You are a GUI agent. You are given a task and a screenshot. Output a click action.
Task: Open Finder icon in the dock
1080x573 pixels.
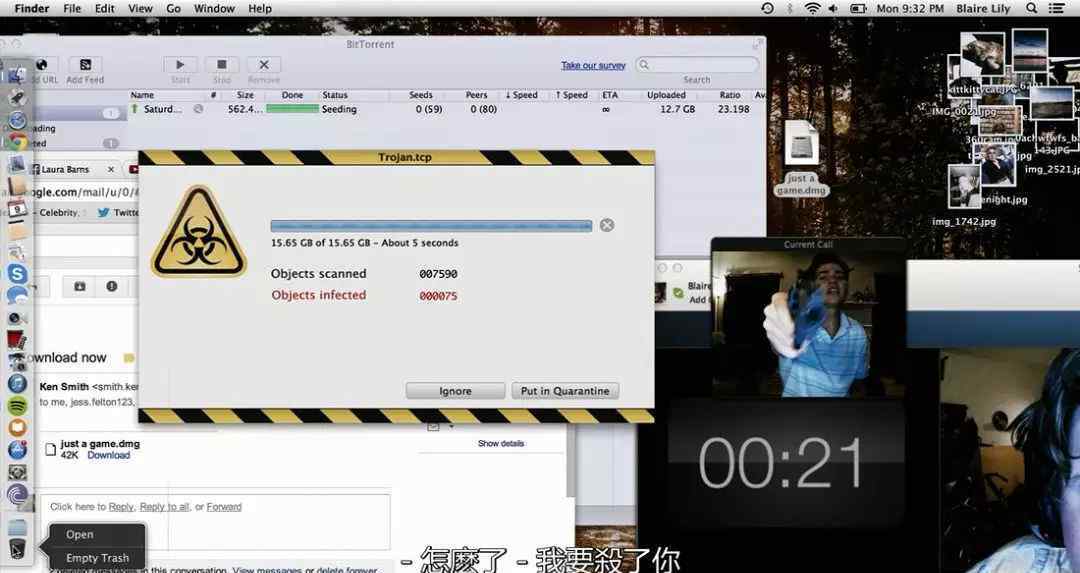[x=17, y=74]
